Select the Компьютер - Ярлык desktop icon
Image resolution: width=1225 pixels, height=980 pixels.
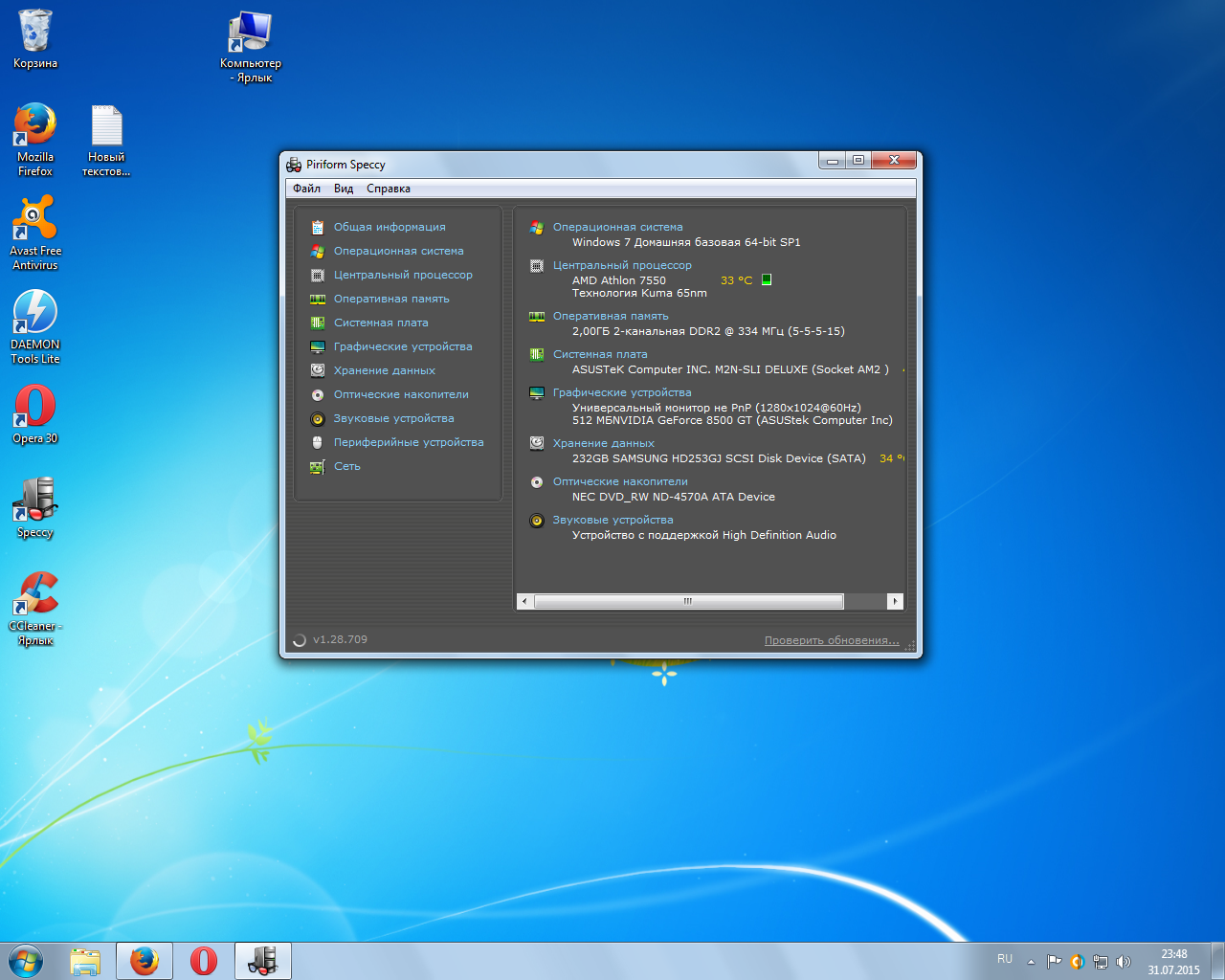(251, 47)
